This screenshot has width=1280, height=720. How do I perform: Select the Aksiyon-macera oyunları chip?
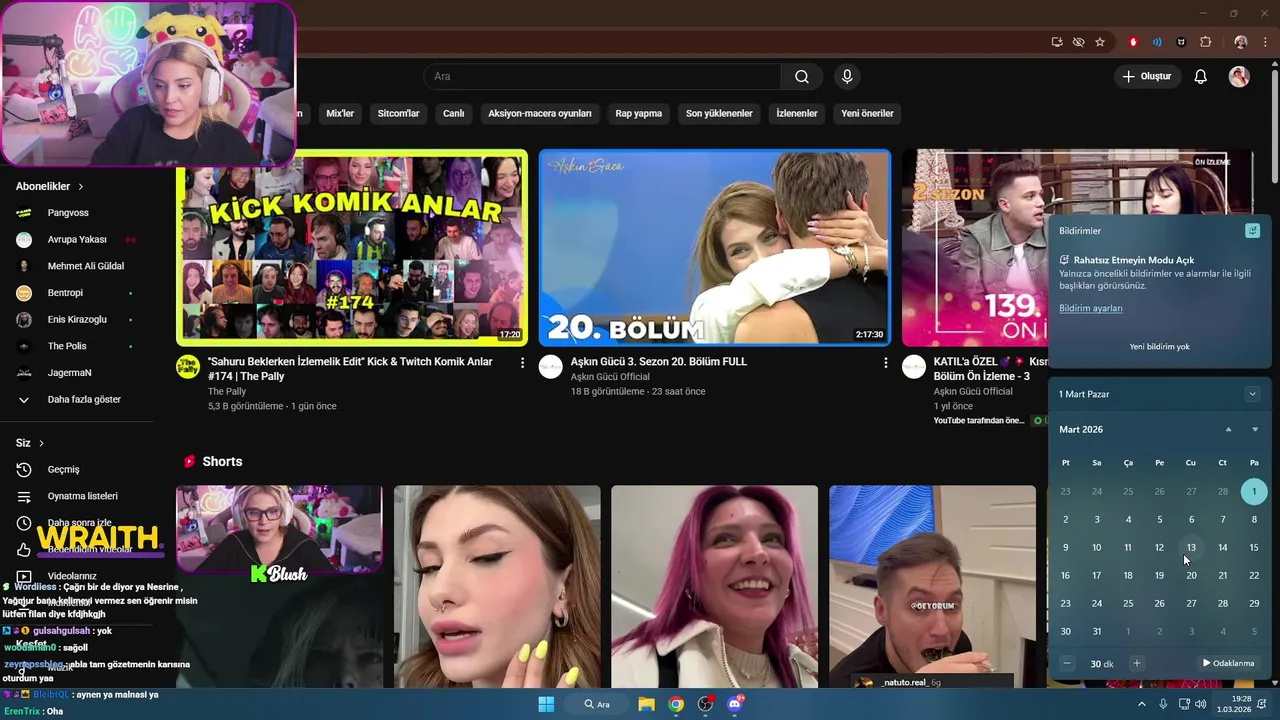[x=540, y=113]
